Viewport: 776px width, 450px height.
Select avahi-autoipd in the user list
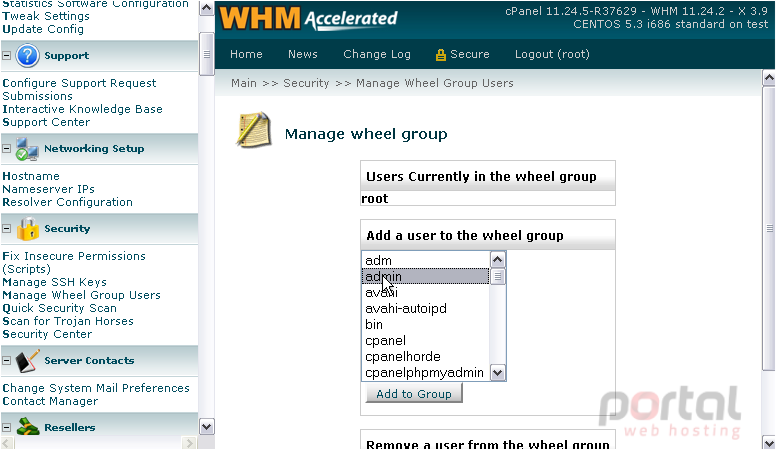tap(425, 308)
